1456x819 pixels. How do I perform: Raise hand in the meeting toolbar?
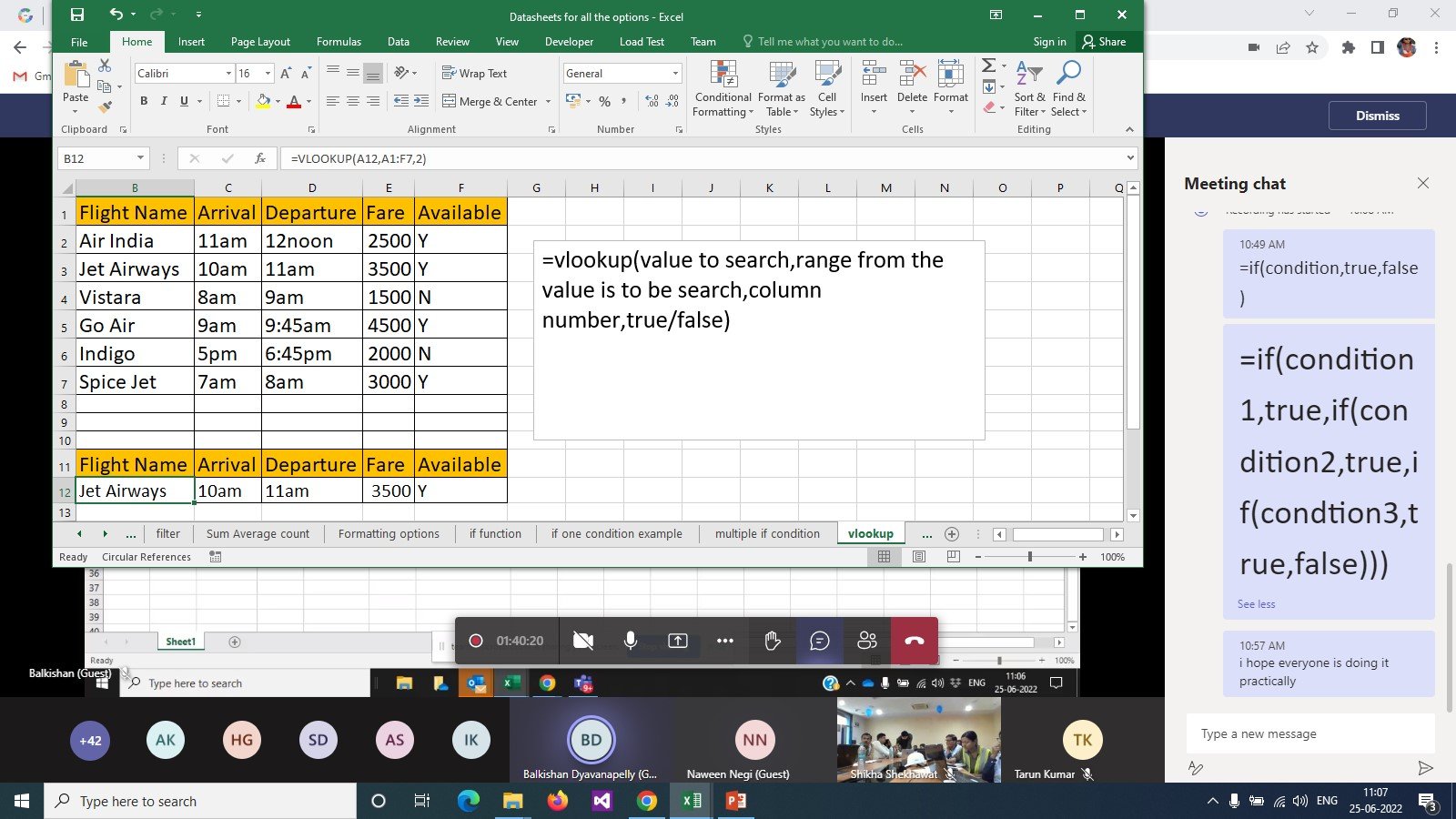pyautogui.click(x=773, y=641)
